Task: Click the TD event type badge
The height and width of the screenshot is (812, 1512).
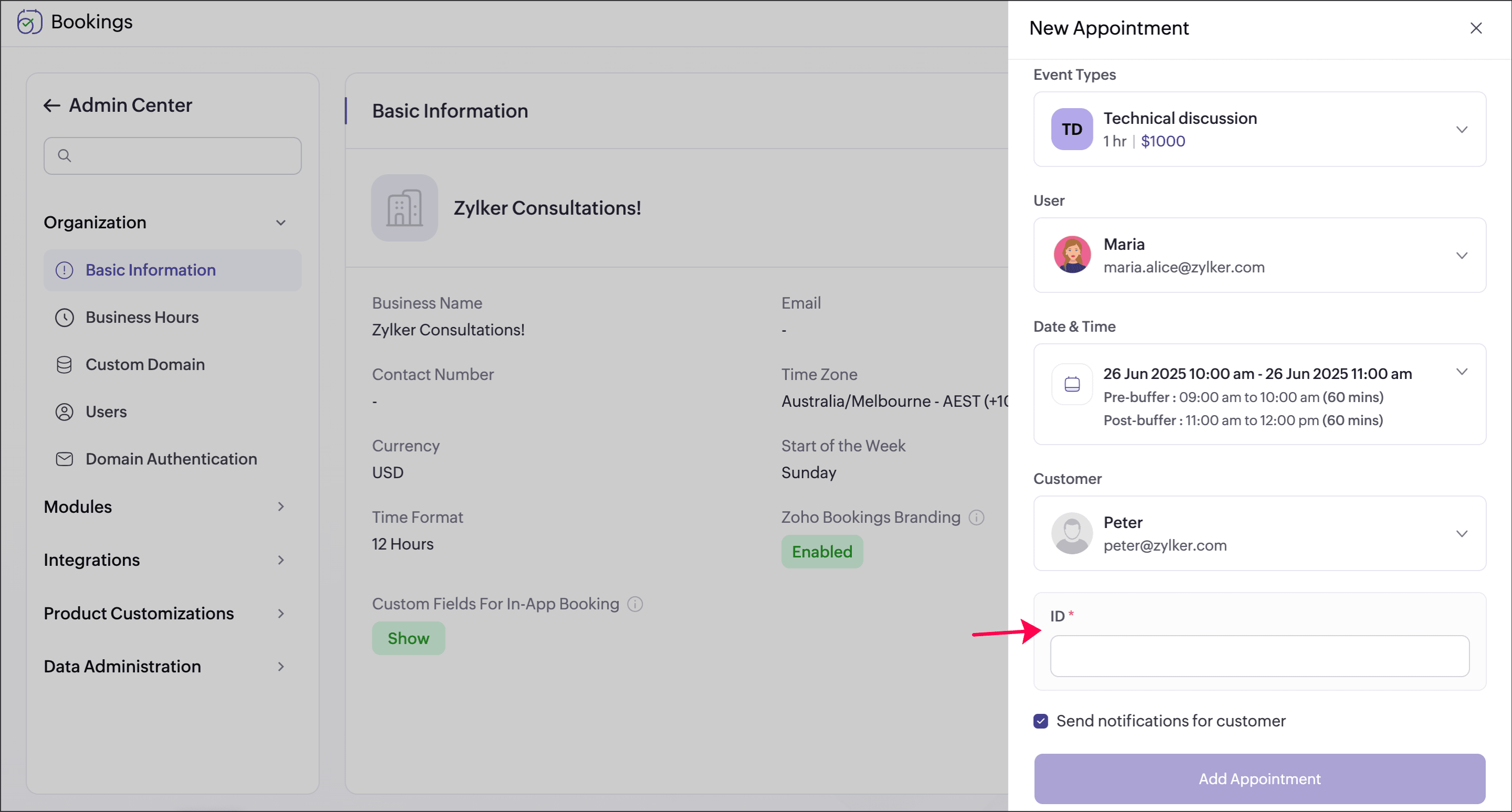Action: click(x=1072, y=129)
